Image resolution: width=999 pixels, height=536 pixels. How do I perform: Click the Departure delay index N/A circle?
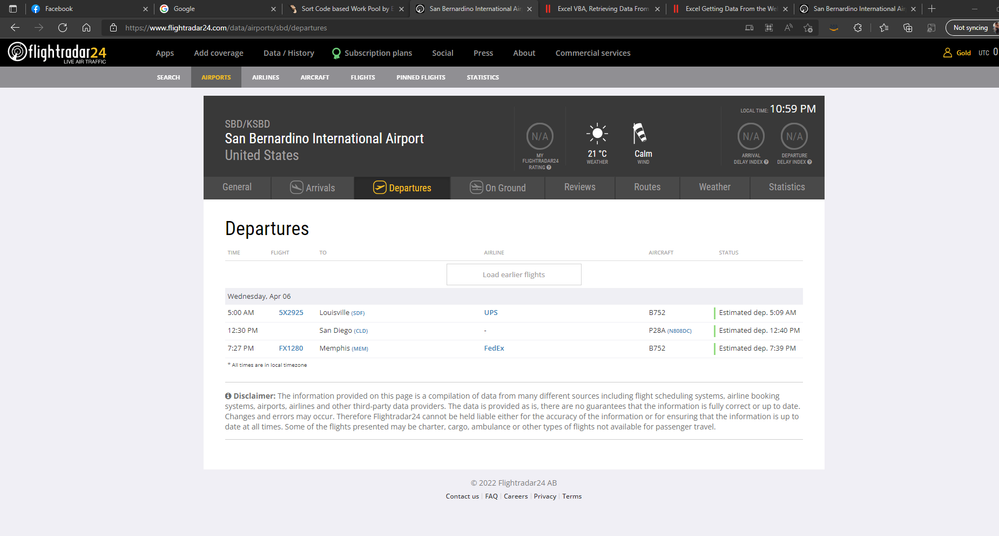coord(794,136)
